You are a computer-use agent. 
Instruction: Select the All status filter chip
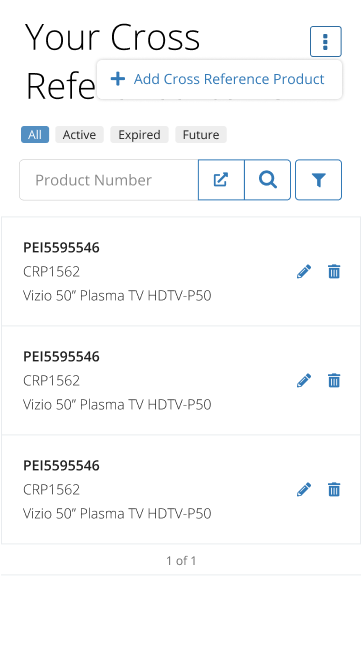pos(35,135)
